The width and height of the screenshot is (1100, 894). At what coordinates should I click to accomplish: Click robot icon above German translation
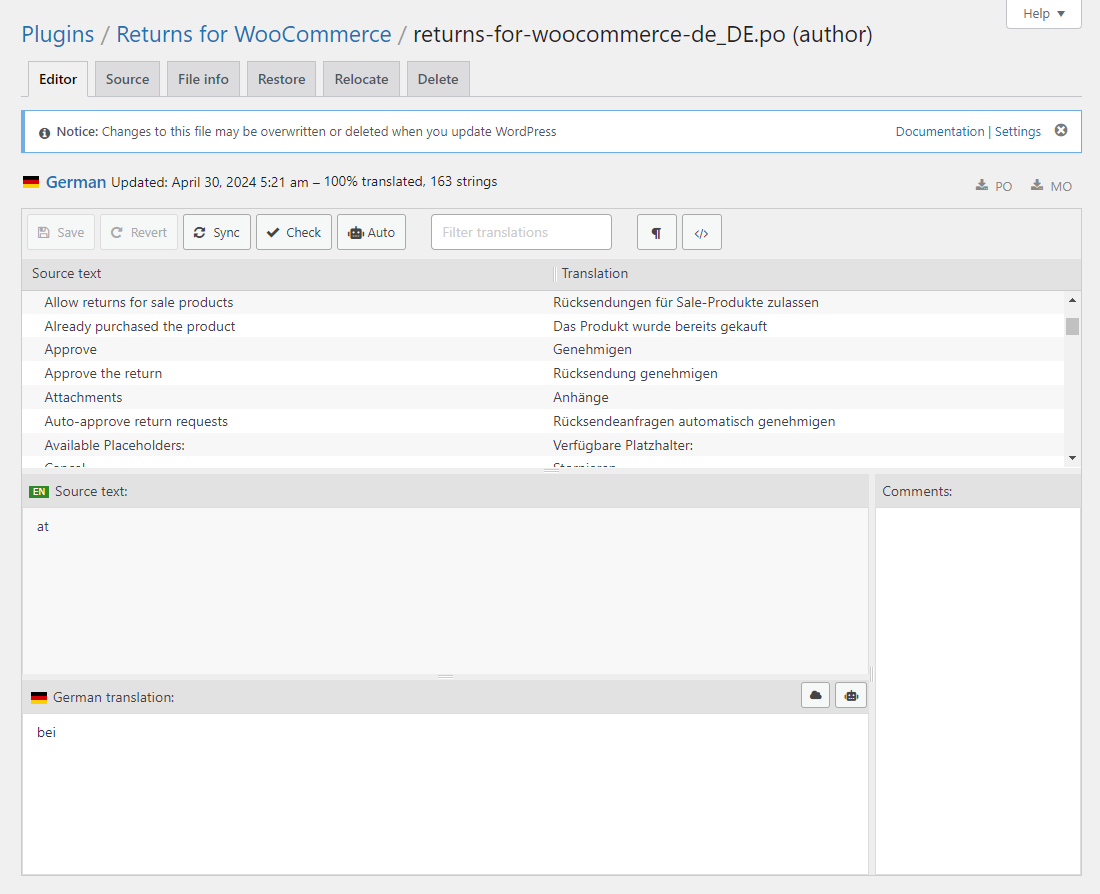tap(851, 695)
